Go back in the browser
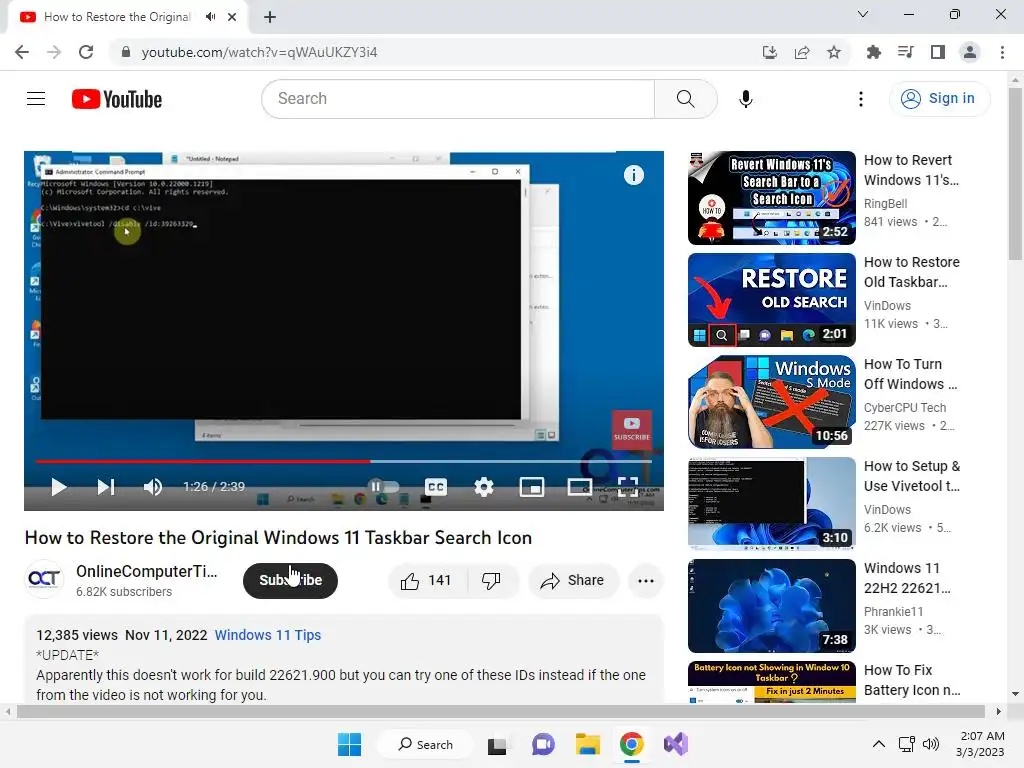This screenshot has height=768, width=1024. [x=22, y=52]
